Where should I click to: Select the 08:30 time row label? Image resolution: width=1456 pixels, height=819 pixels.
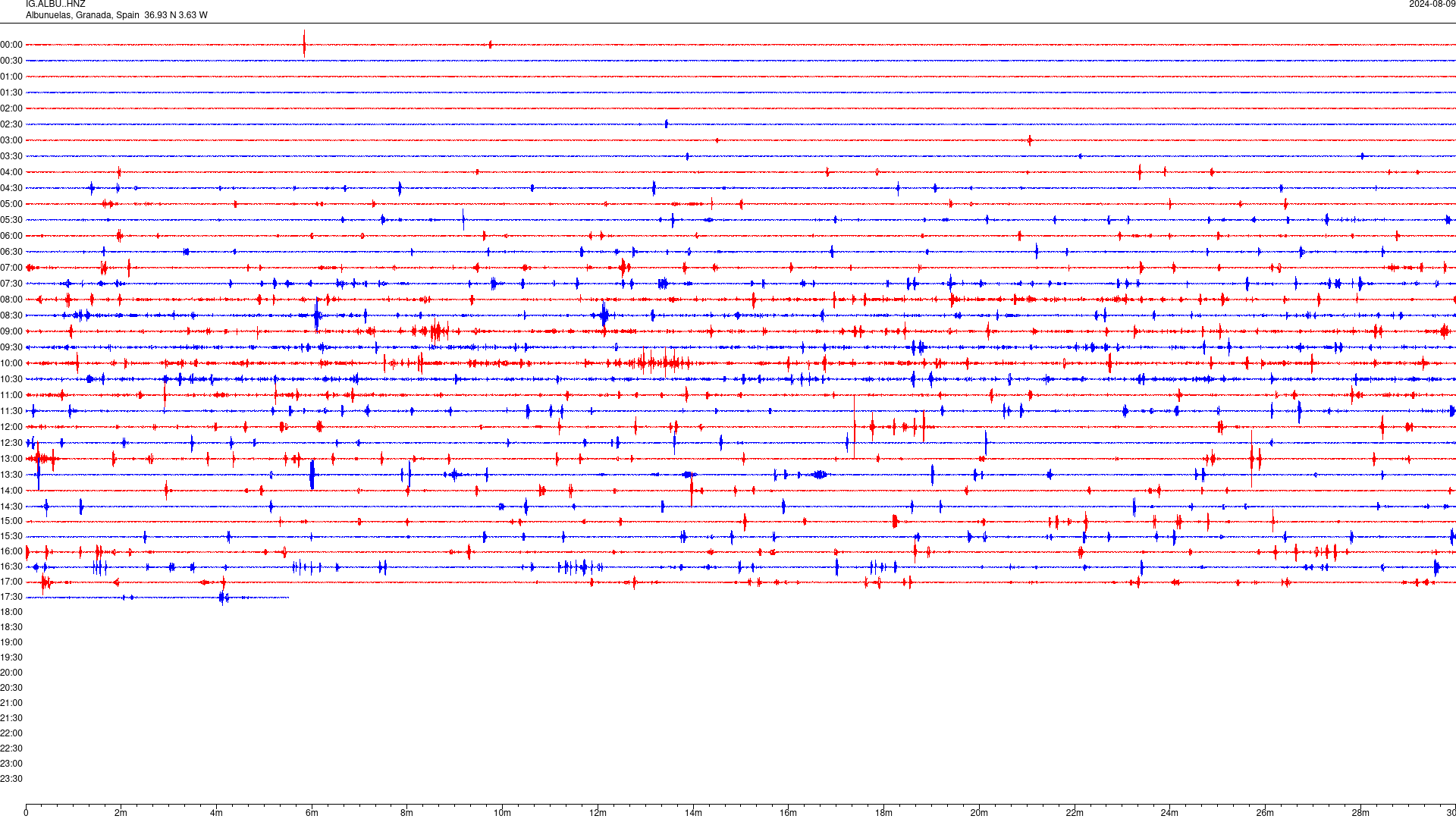pyautogui.click(x=11, y=315)
